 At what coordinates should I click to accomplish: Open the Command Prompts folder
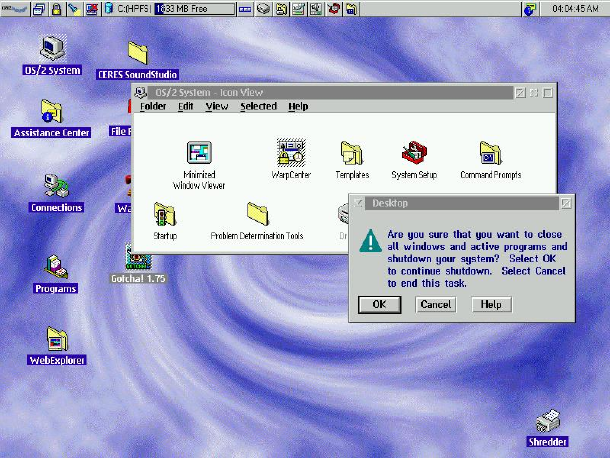[x=491, y=160]
